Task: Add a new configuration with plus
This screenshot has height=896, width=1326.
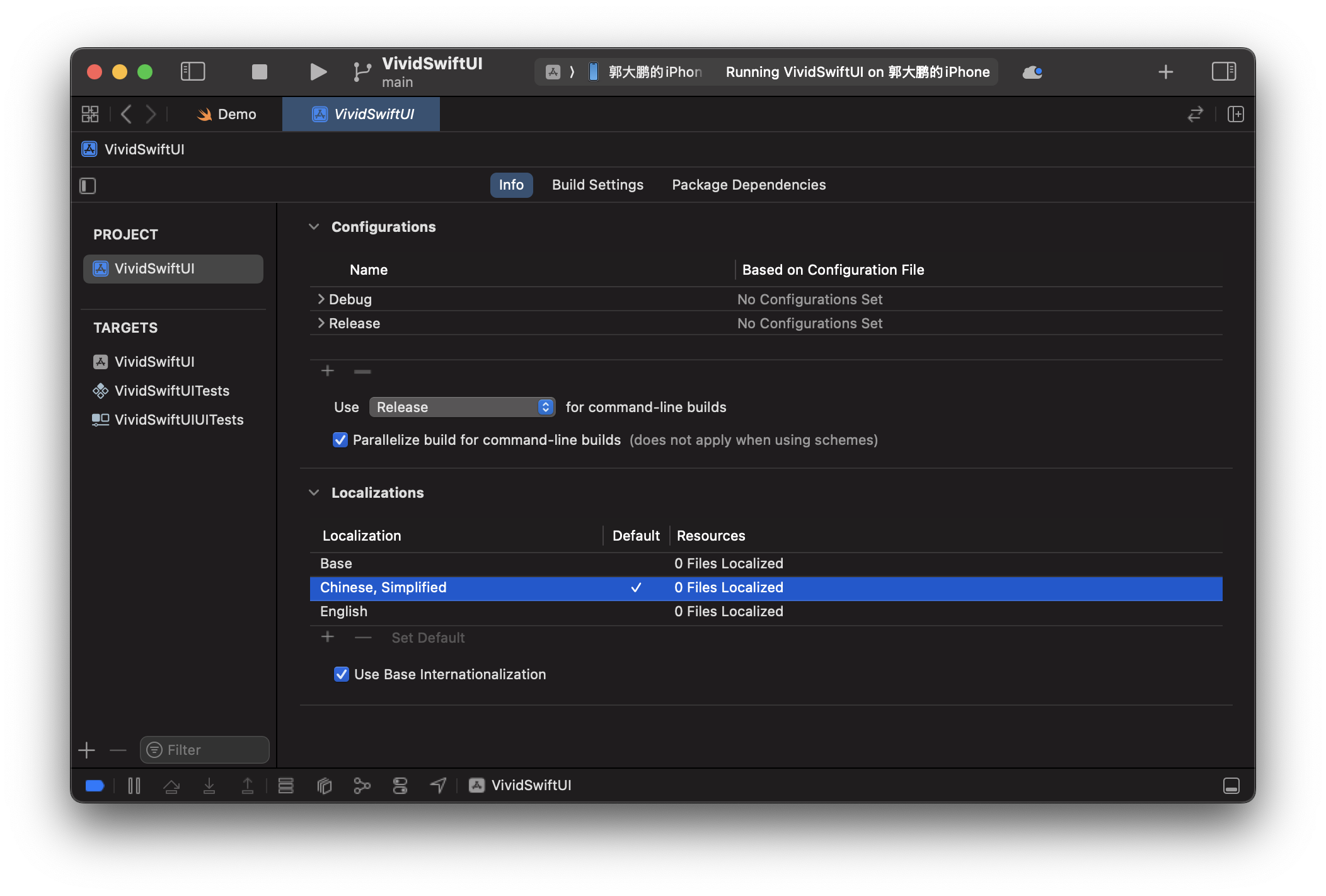Action: pyautogui.click(x=328, y=370)
